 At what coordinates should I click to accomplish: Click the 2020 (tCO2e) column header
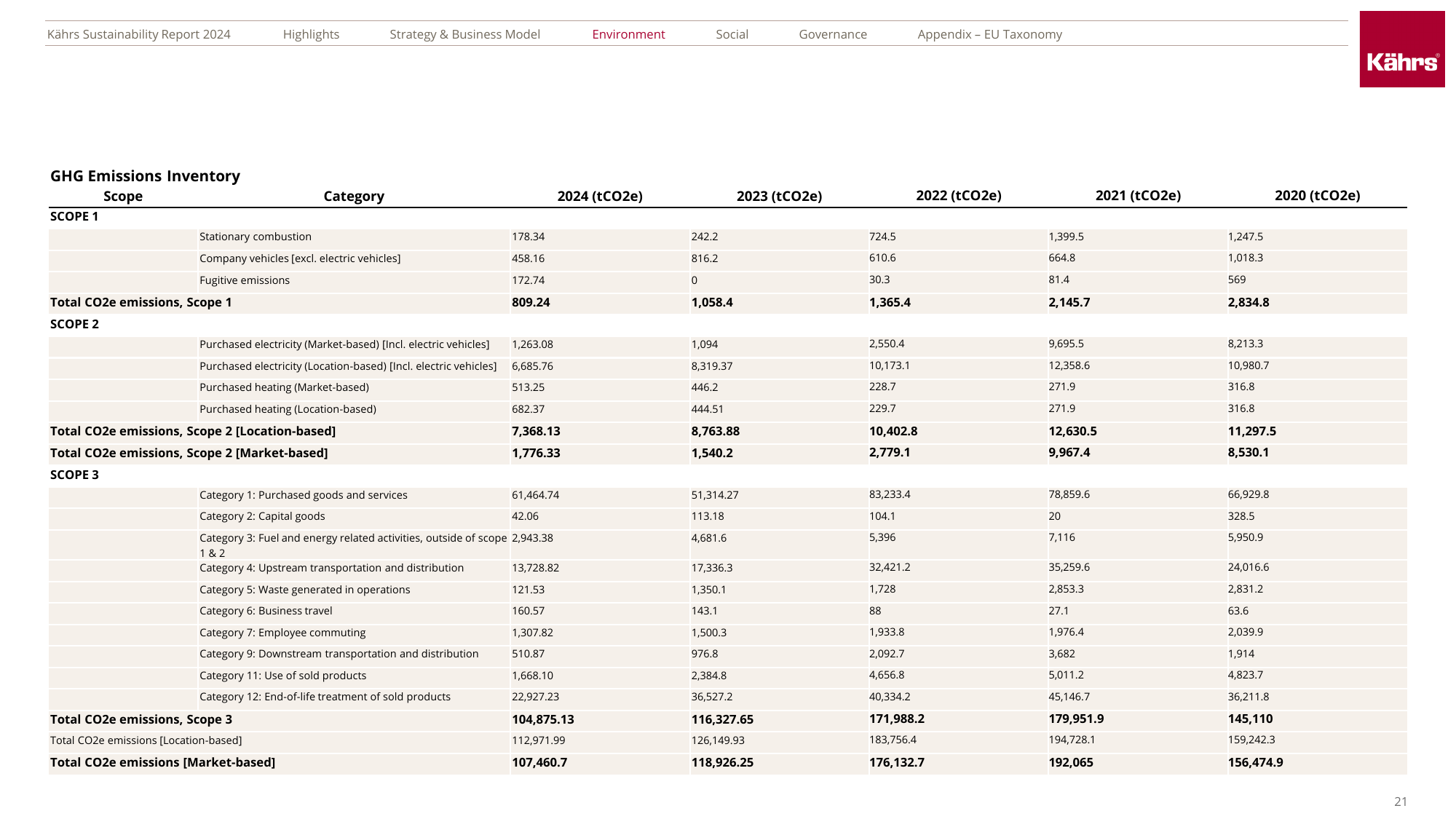1317,195
